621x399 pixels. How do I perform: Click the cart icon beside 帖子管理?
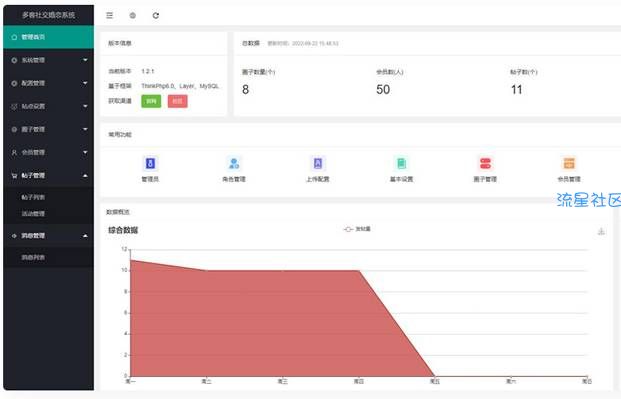pyautogui.click(x=14, y=176)
